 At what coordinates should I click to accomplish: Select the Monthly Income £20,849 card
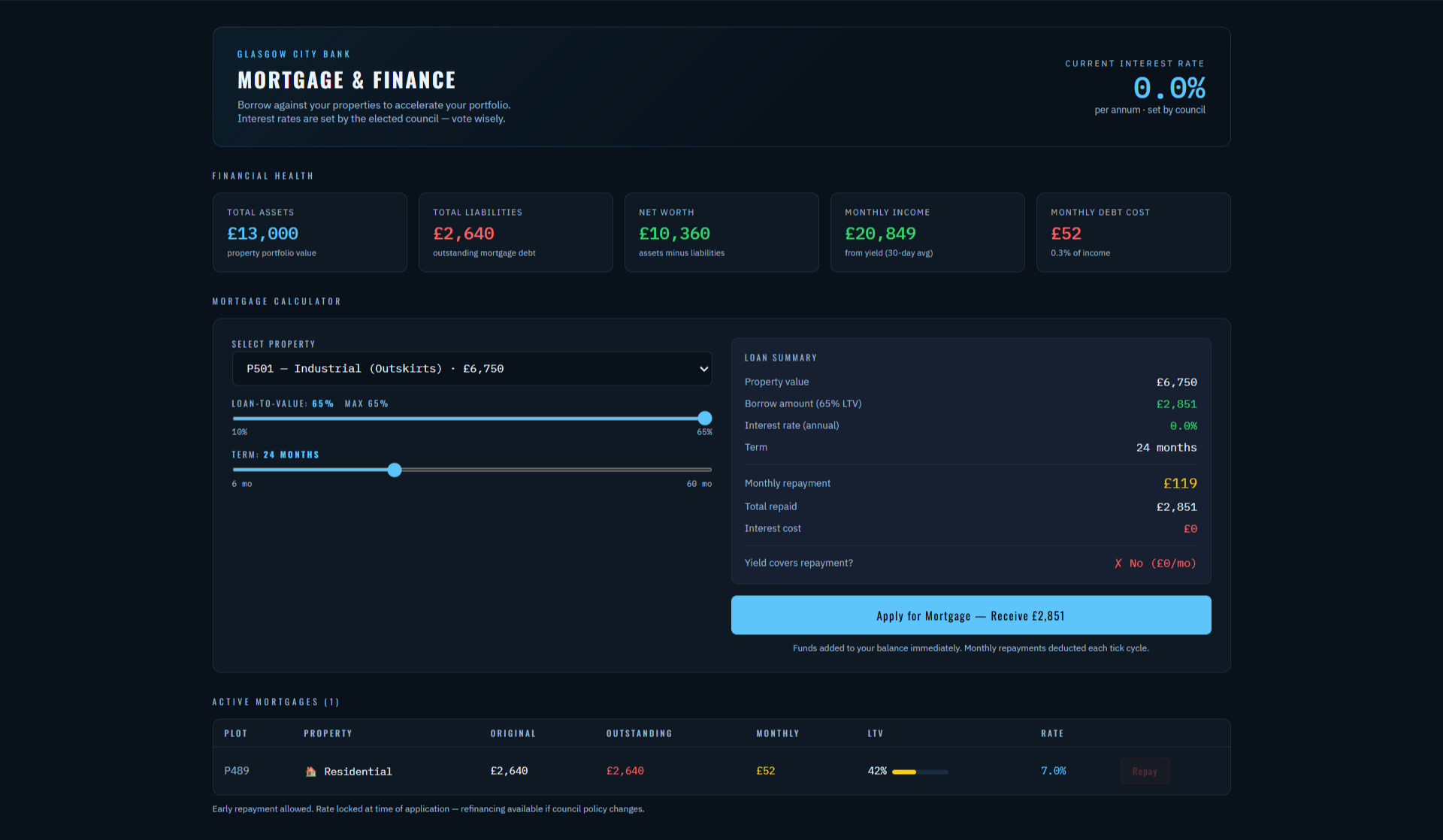pos(927,232)
